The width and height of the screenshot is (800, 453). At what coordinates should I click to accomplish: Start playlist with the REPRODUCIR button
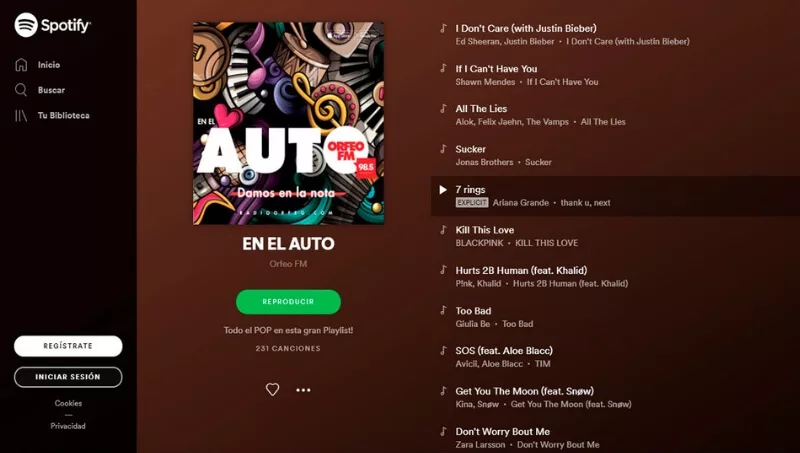tap(288, 301)
